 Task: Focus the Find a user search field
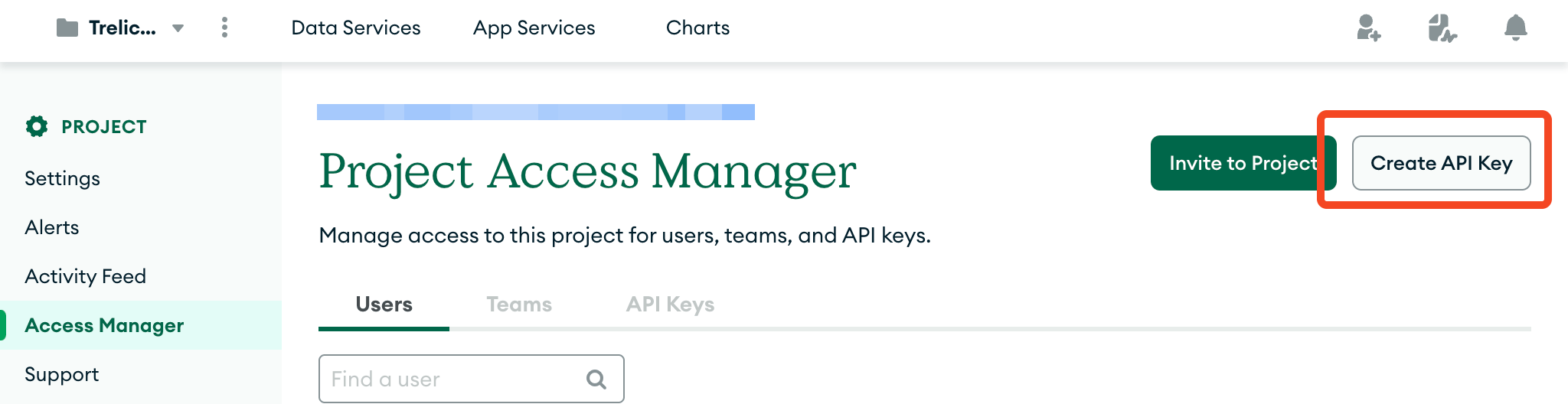tap(471, 379)
